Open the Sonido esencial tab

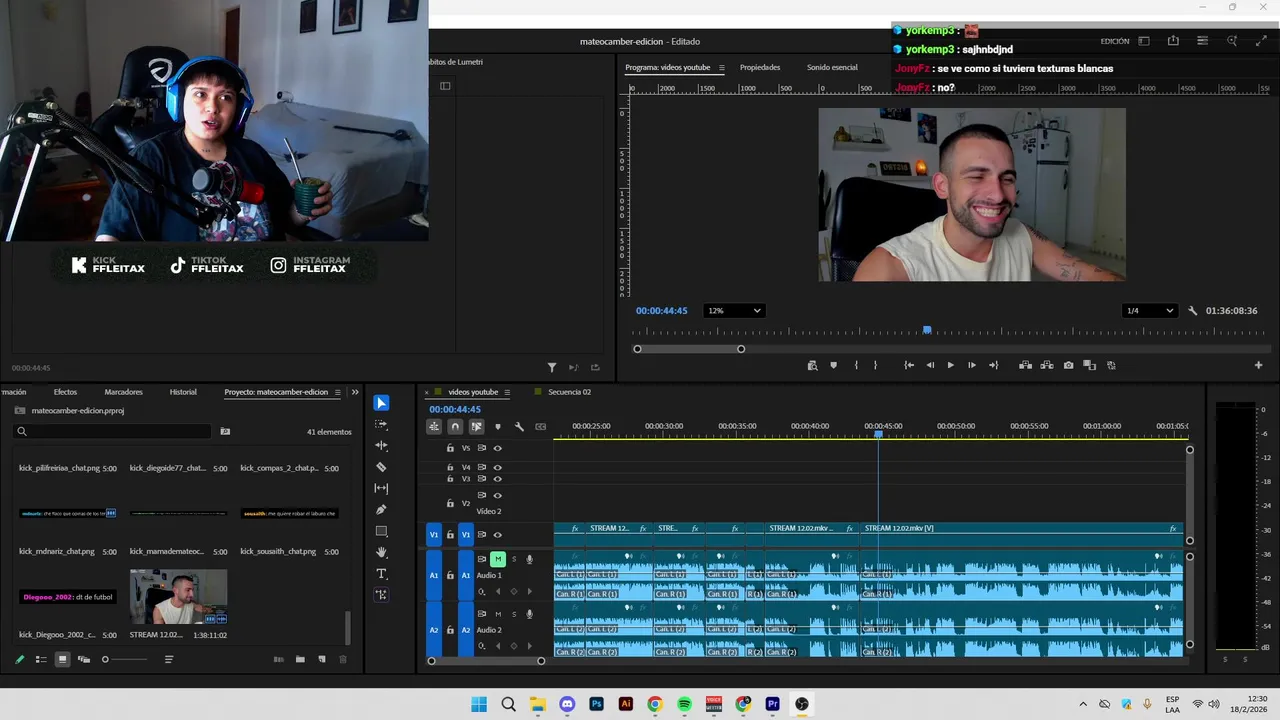[832, 68]
